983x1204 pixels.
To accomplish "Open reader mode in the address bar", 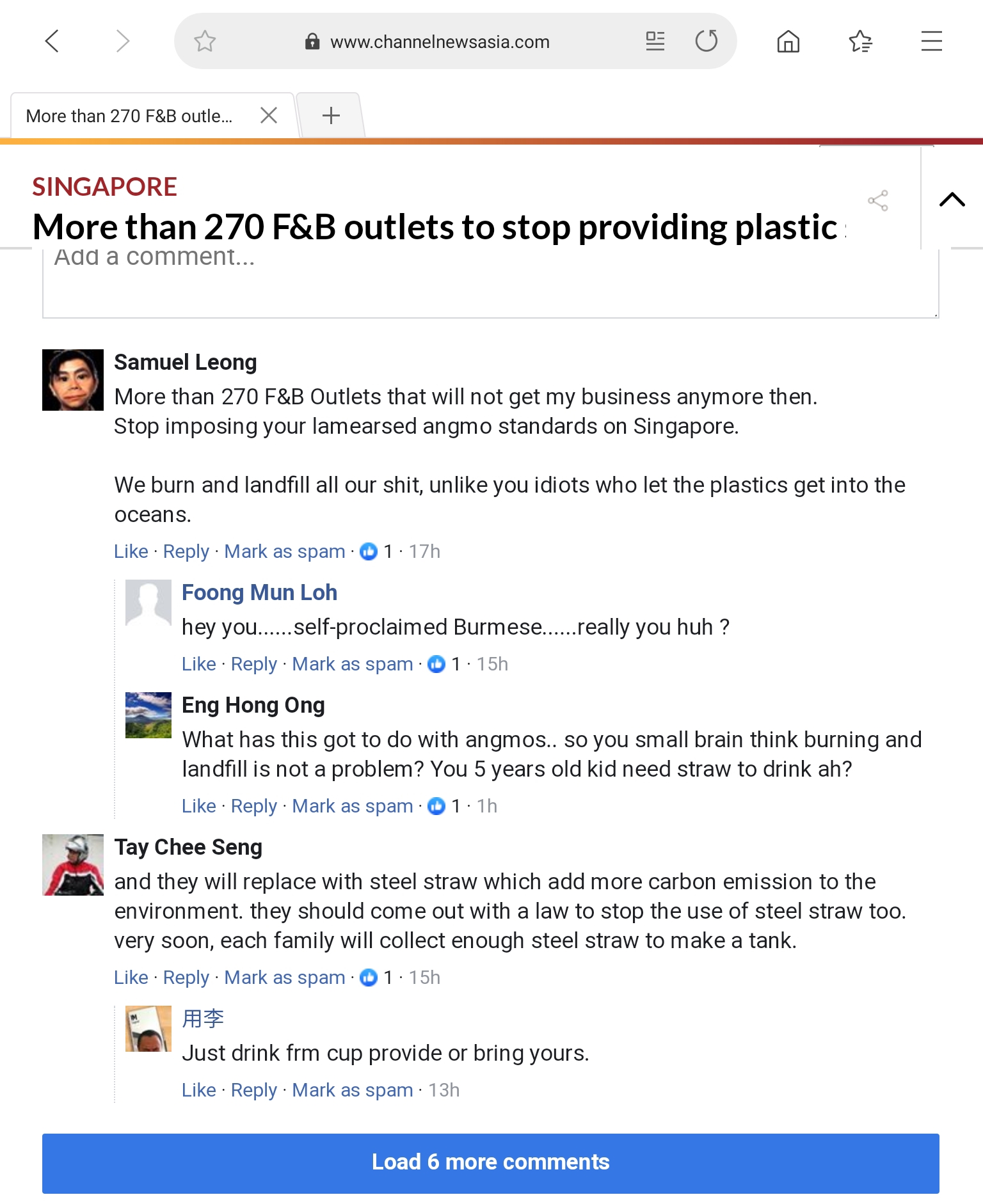I will pos(655,42).
